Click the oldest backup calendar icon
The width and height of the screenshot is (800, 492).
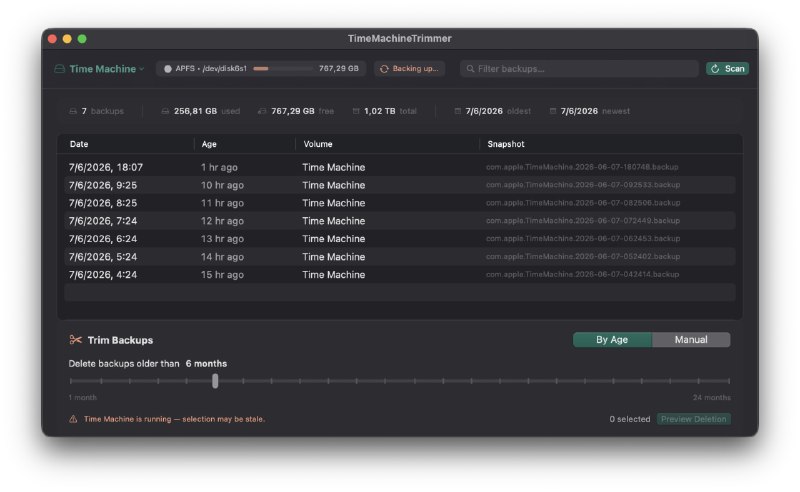point(458,111)
